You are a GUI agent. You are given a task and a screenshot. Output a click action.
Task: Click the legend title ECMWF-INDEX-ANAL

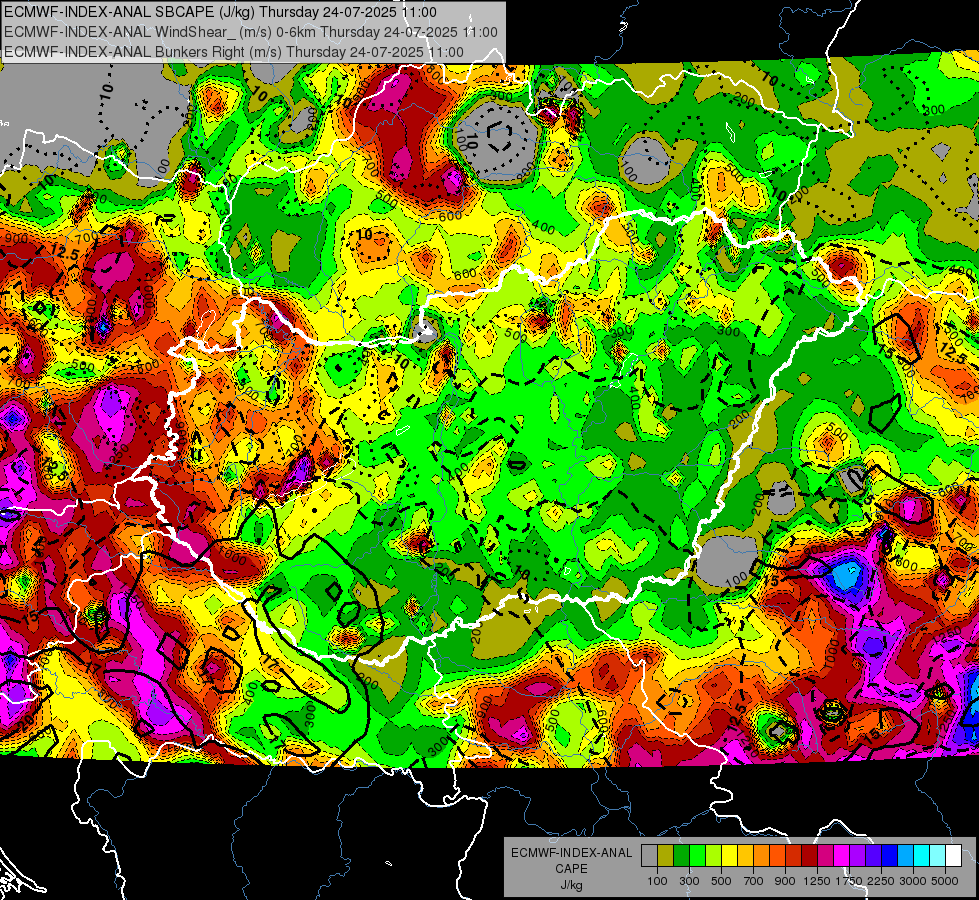(571, 853)
